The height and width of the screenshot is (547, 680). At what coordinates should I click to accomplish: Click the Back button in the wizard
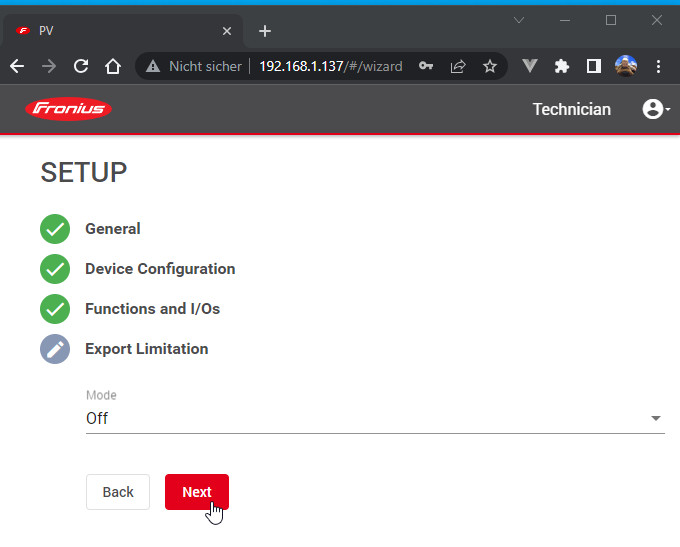pos(118,492)
